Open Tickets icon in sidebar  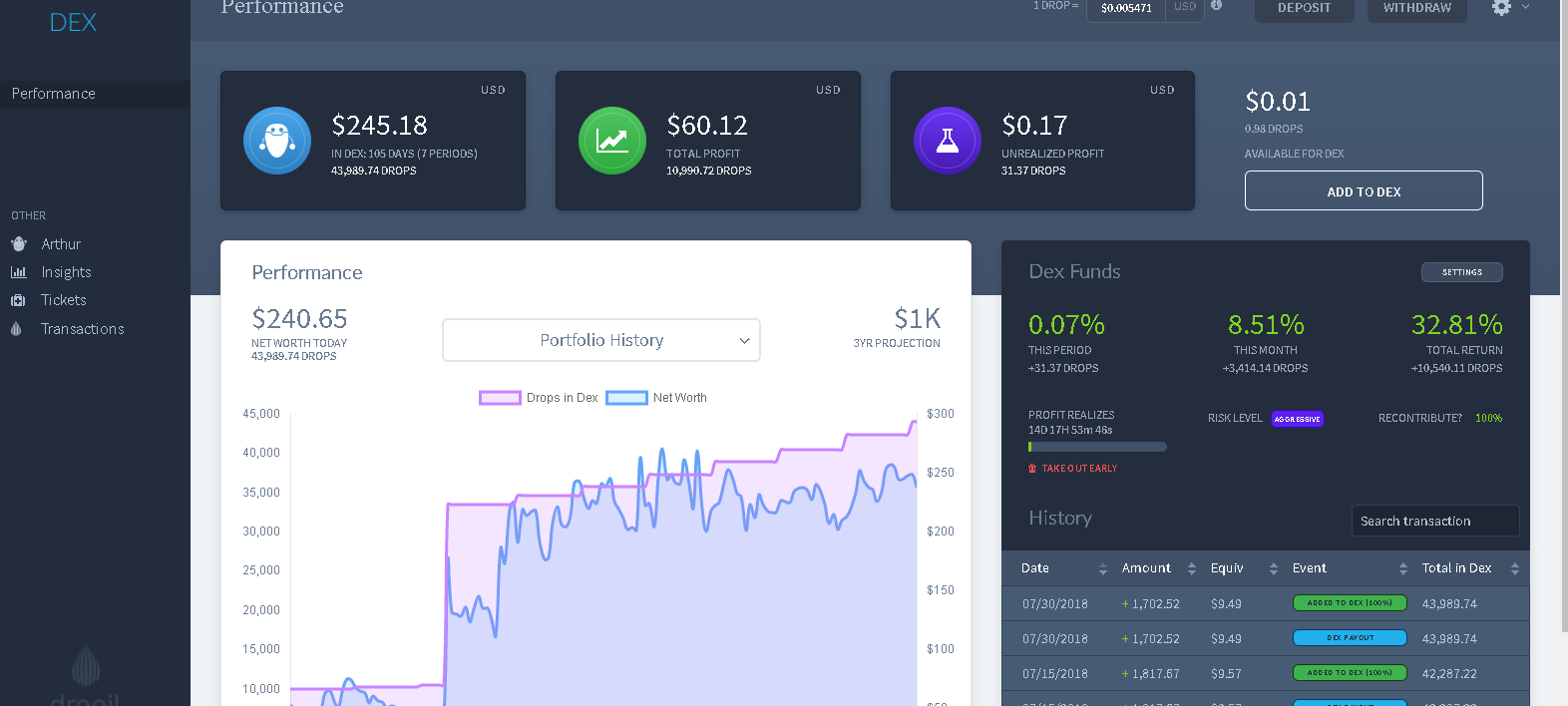pos(18,300)
